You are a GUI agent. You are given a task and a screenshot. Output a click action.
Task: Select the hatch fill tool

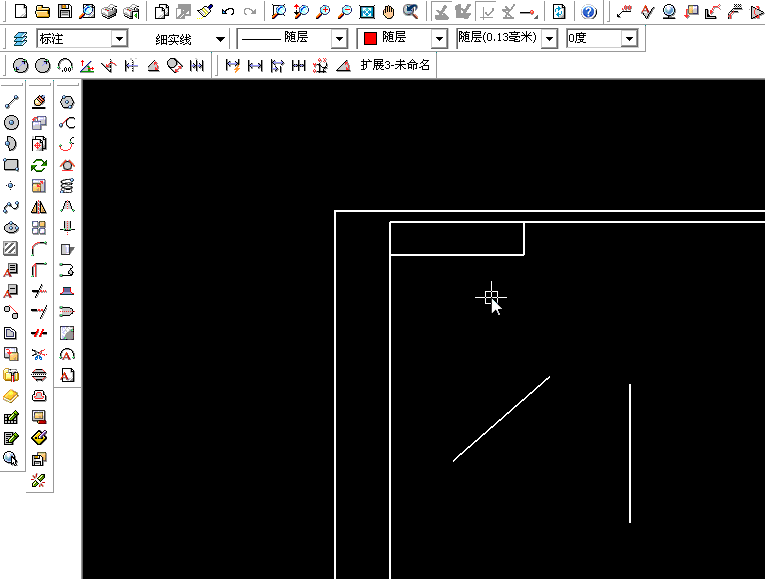(x=11, y=249)
